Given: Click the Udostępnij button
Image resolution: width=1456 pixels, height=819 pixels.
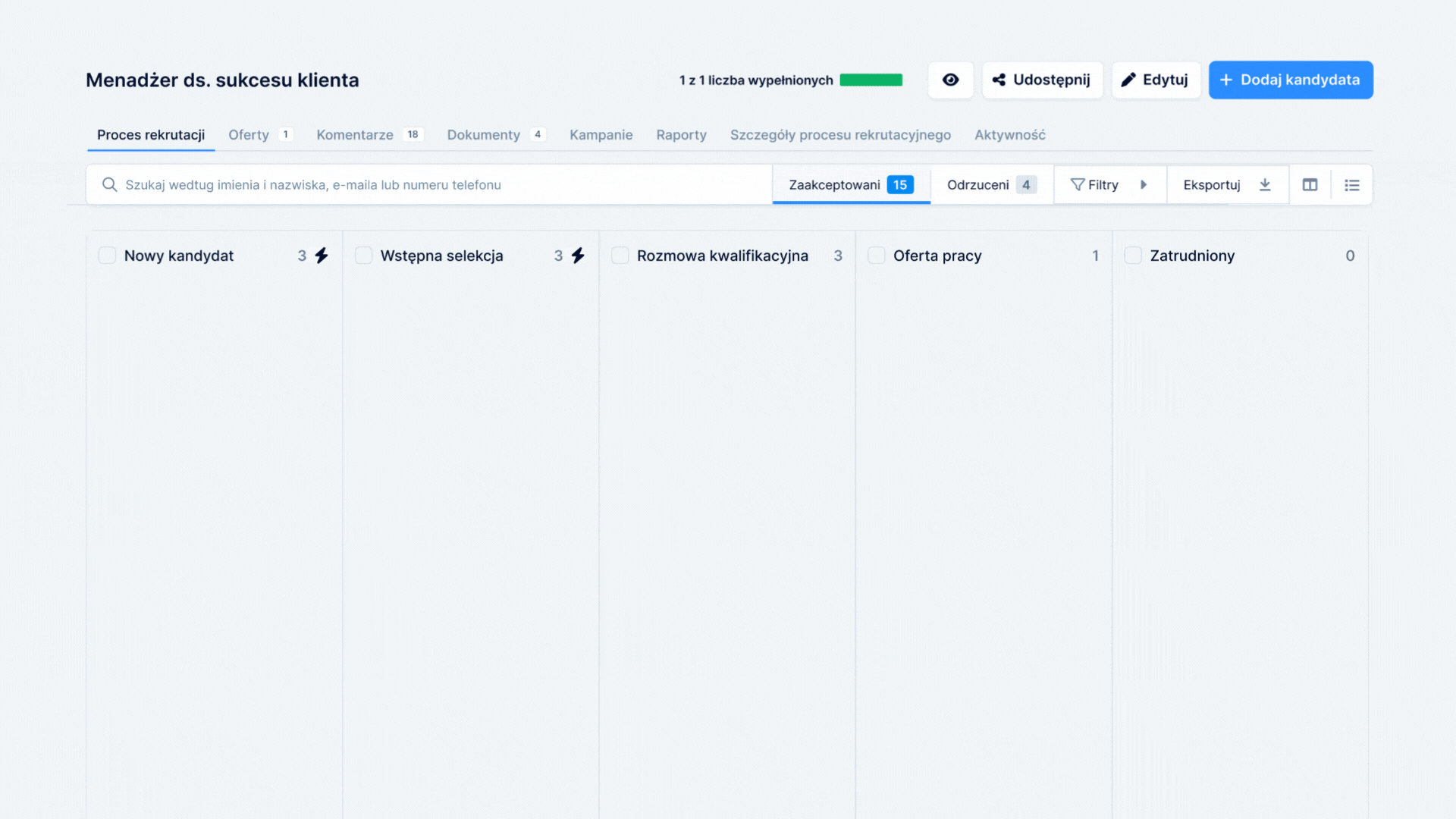Looking at the screenshot, I should 1042,80.
